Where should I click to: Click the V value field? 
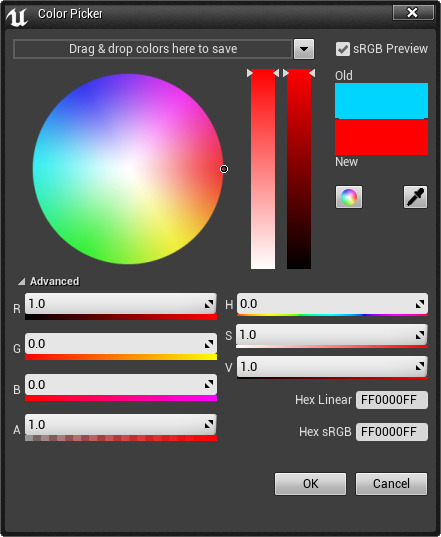tap(332, 366)
